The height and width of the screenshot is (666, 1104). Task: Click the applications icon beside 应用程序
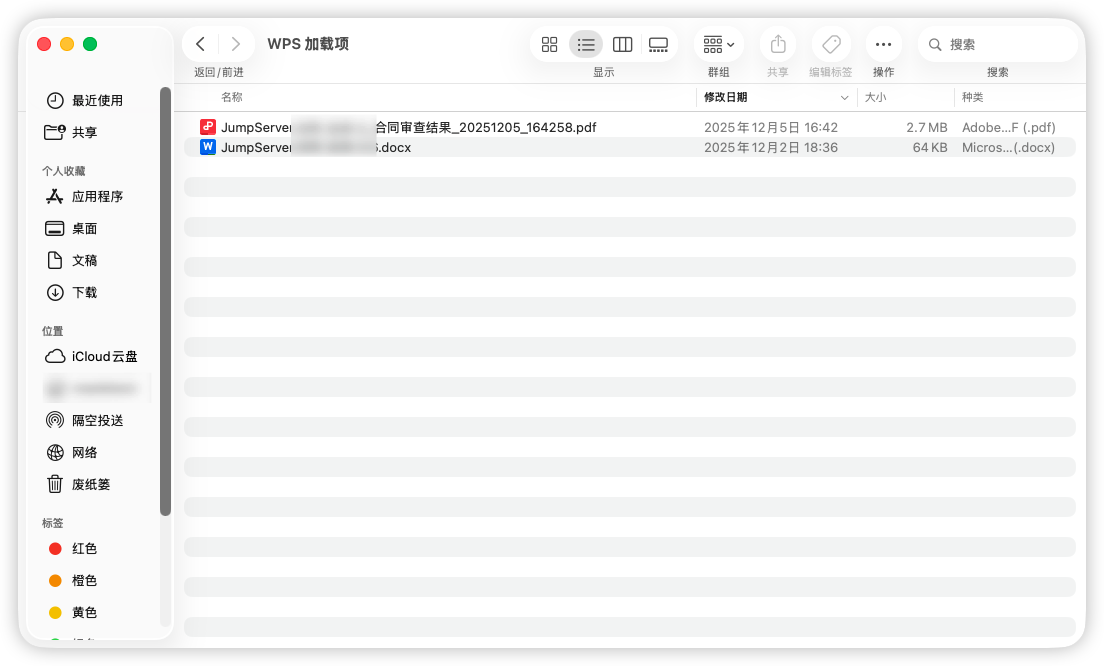(x=55, y=196)
